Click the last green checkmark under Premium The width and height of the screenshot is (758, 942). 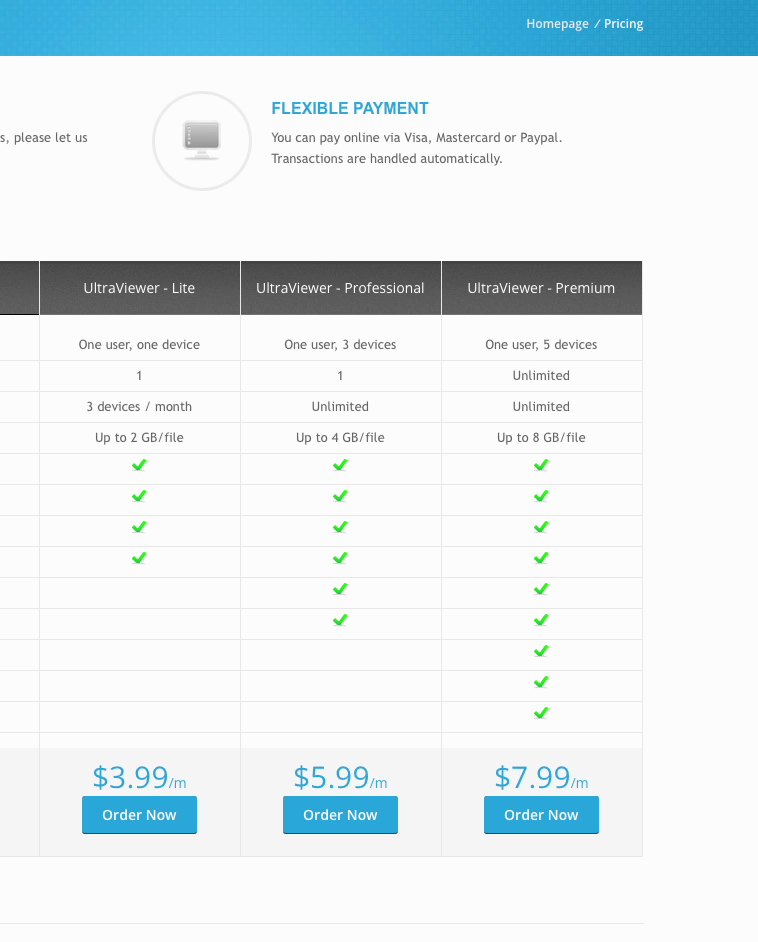point(541,713)
